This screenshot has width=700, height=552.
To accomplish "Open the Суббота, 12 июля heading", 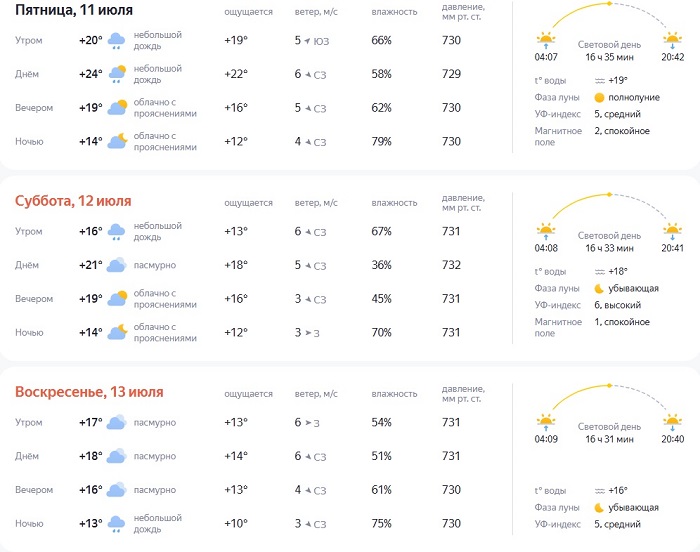I will coord(73,201).
